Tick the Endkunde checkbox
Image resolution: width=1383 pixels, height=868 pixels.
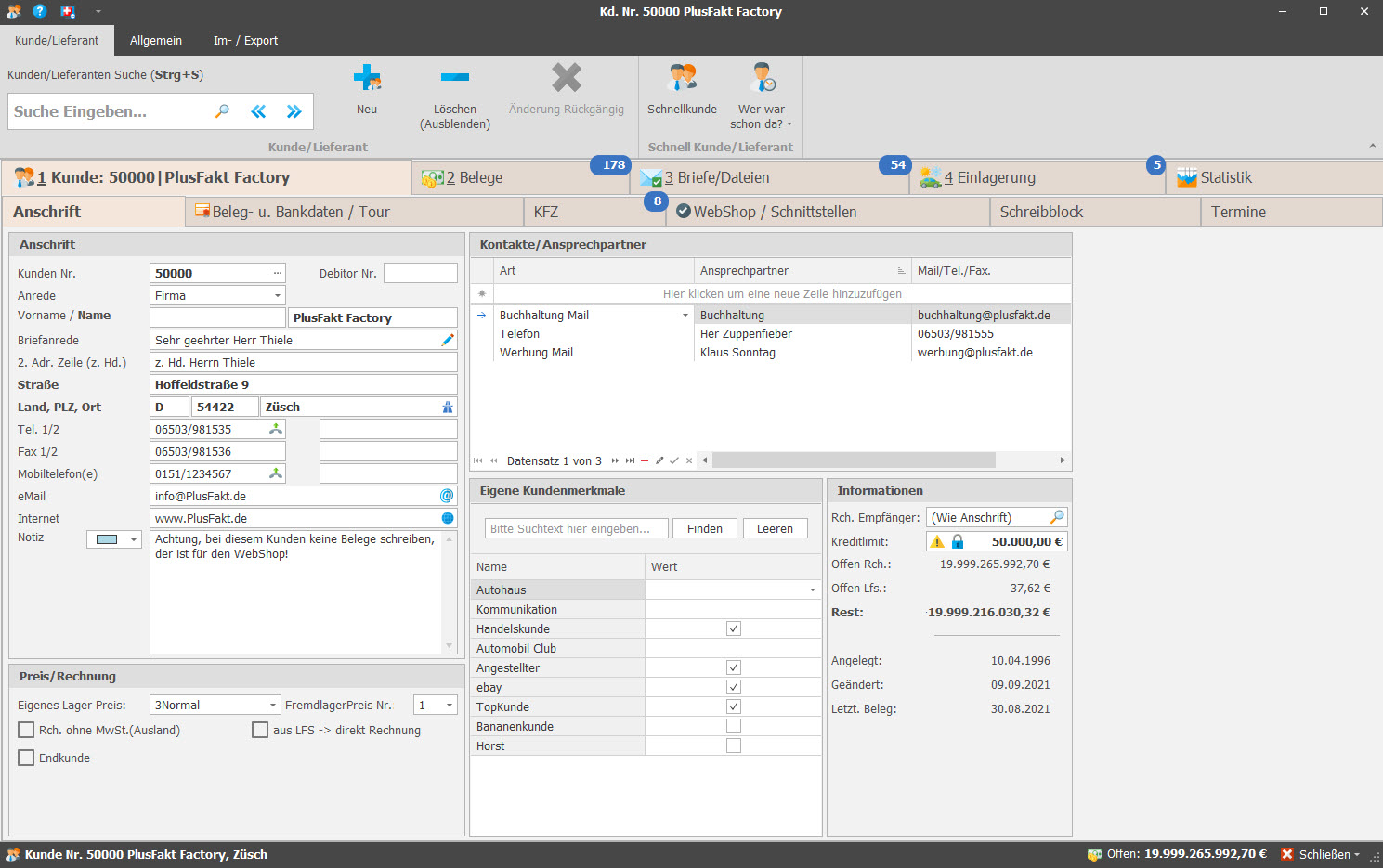26,758
